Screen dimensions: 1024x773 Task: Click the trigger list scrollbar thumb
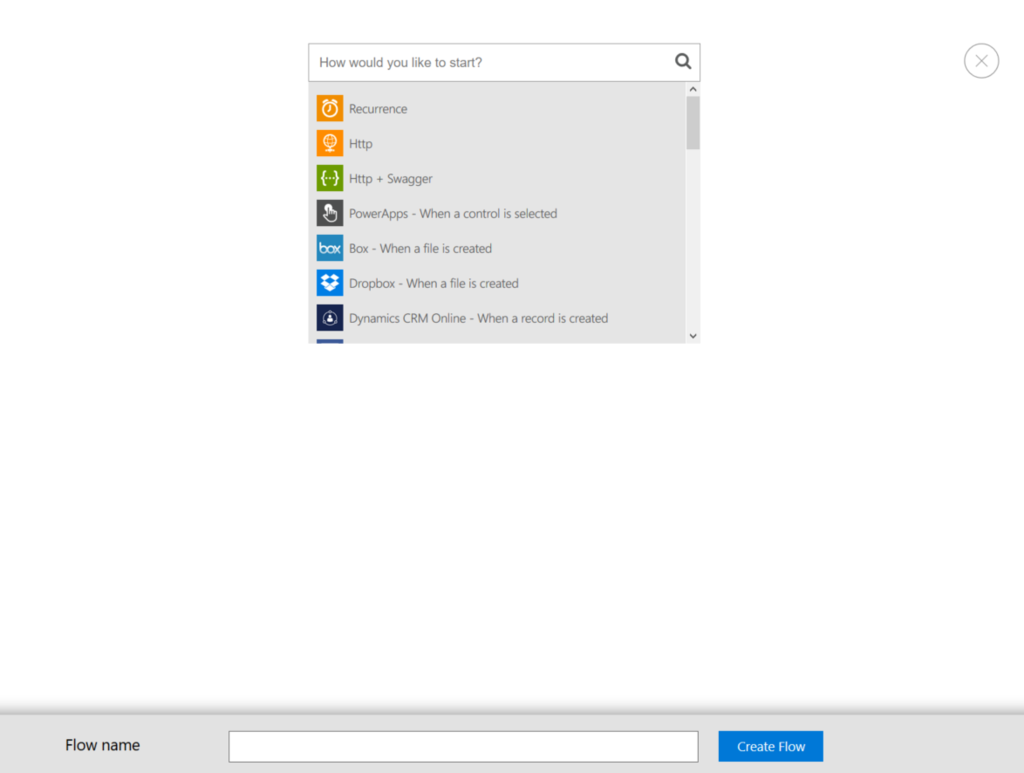pyautogui.click(x=693, y=123)
